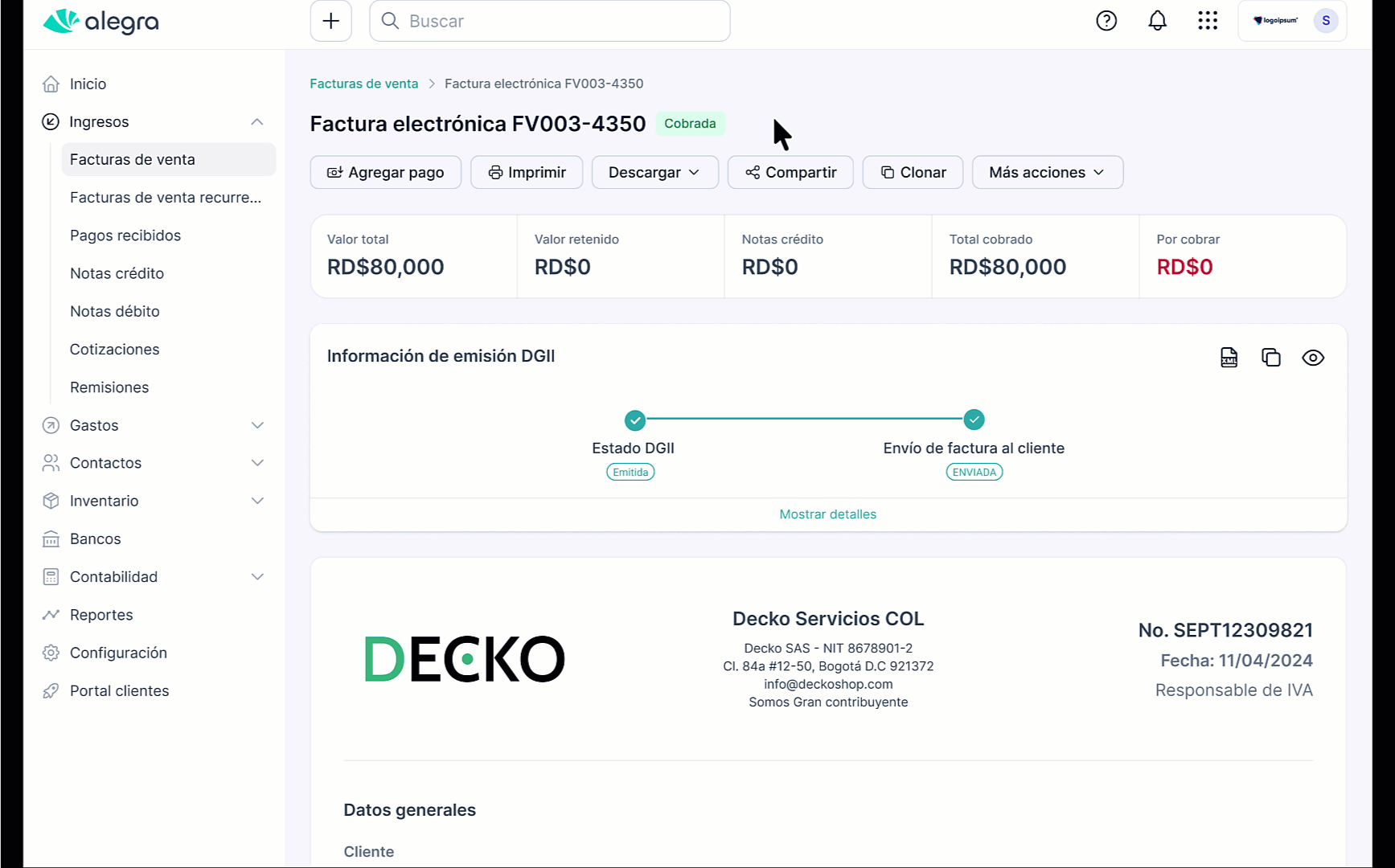Click the Gastos icon in sidebar
The image size is (1395, 868).
(x=51, y=425)
